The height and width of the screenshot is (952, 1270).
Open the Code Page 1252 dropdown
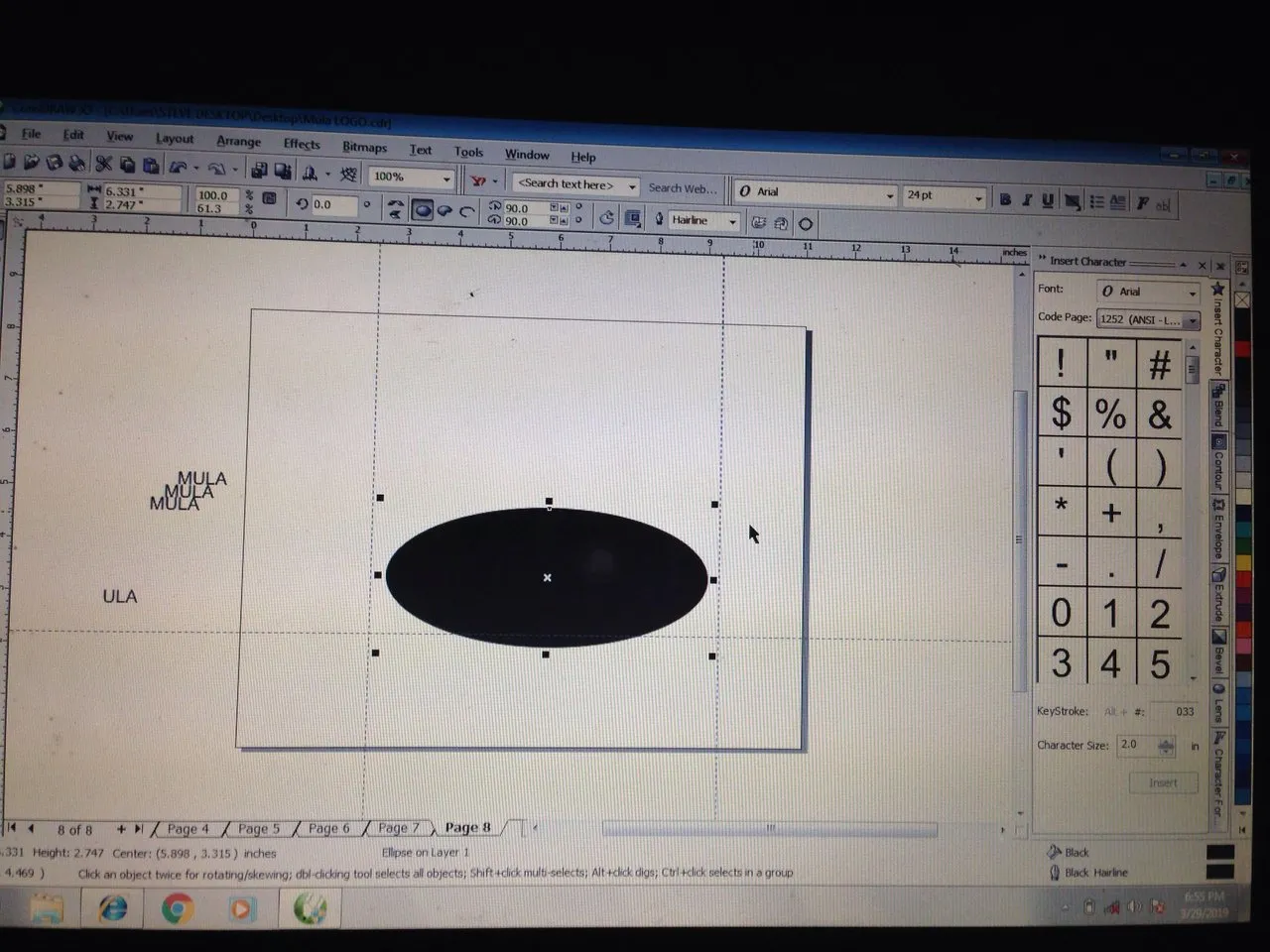1192,320
